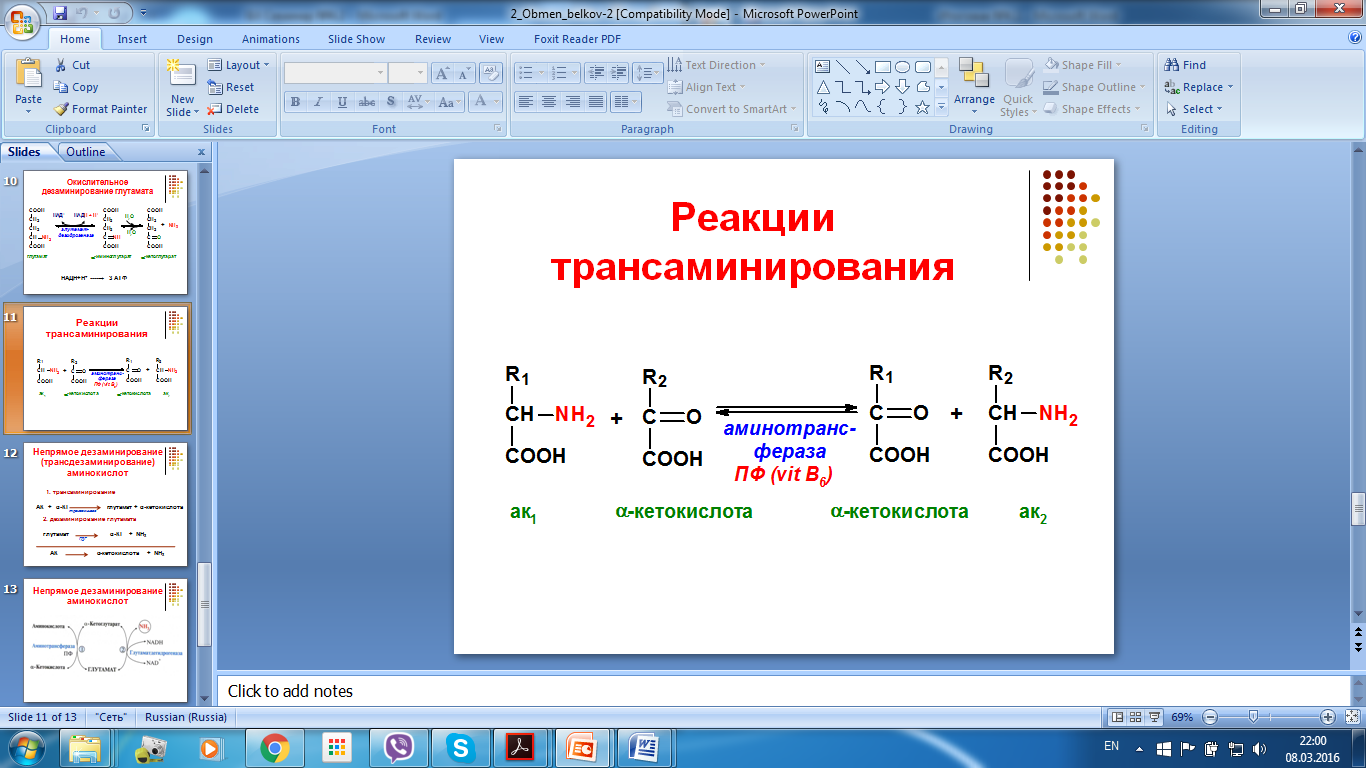Launch Skype from the taskbar

pyautogui.click(x=460, y=747)
